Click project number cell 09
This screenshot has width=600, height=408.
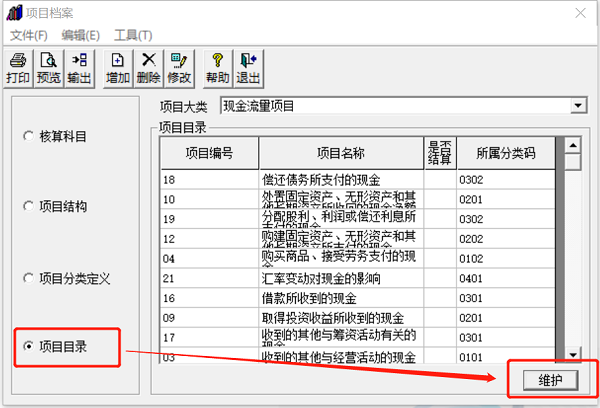(x=210, y=318)
